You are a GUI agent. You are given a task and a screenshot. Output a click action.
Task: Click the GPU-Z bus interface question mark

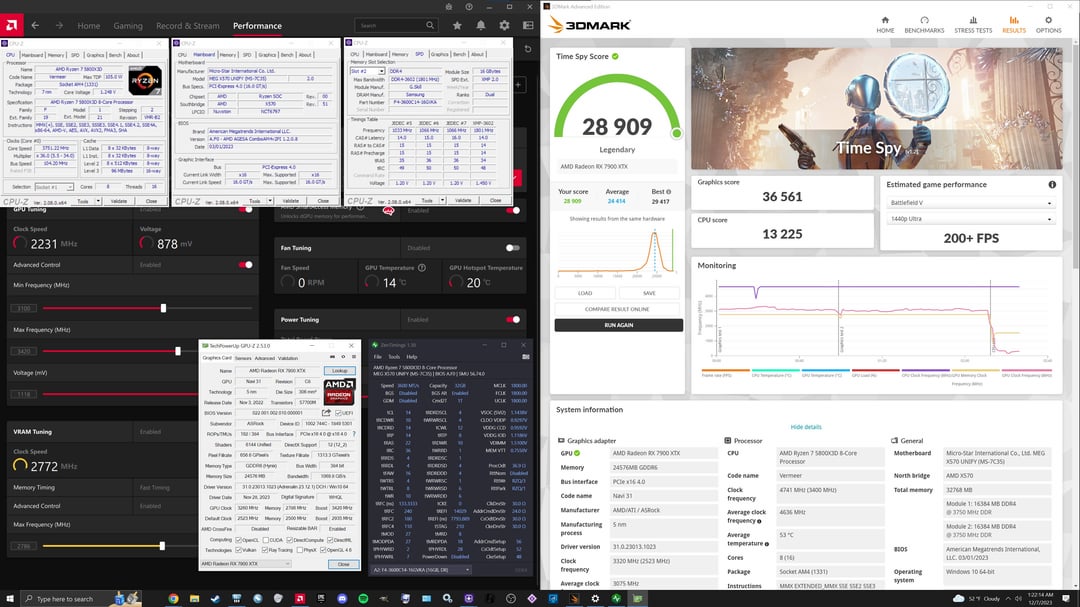click(x=354, y=434)
